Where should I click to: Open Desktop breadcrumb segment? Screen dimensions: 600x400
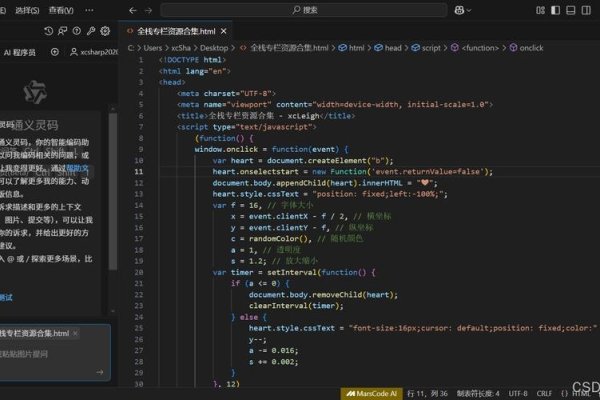214,48
